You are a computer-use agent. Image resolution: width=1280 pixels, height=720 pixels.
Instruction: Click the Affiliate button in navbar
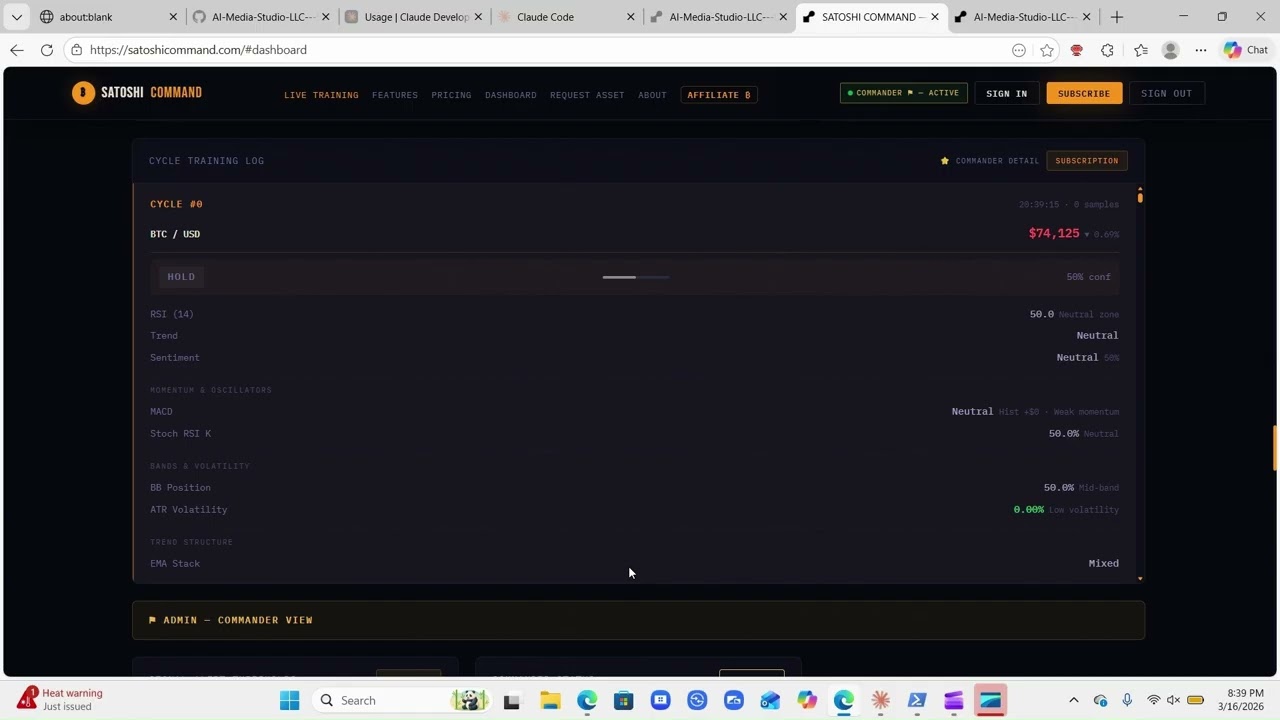point(719,95)
